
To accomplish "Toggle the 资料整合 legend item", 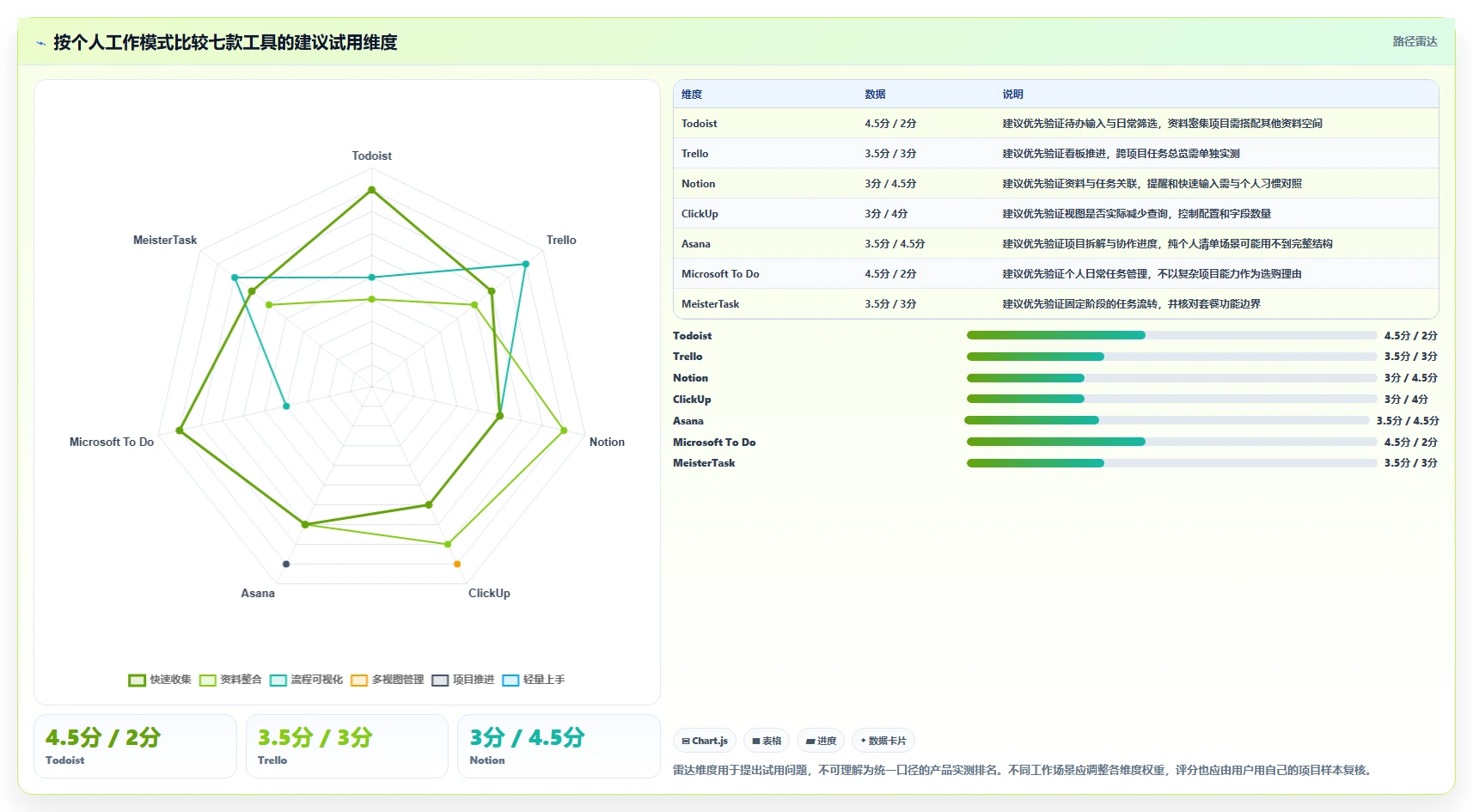I will 230,680.
